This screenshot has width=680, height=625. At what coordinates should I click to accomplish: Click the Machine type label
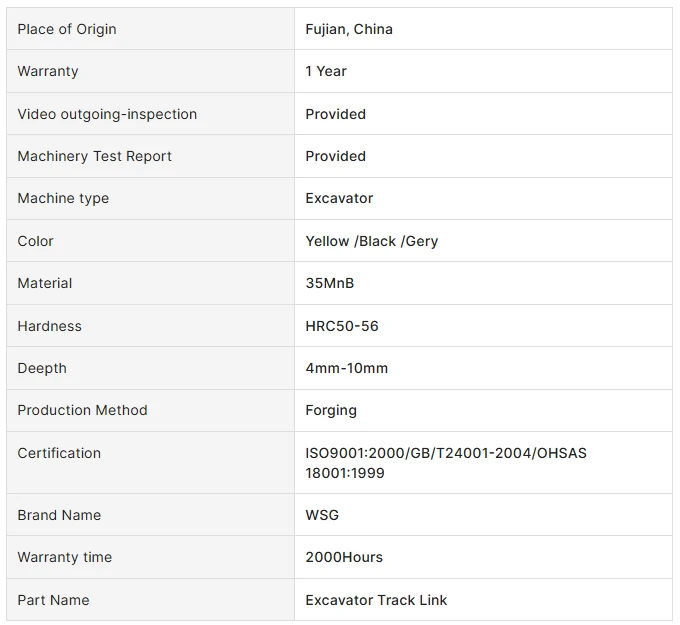63,198
